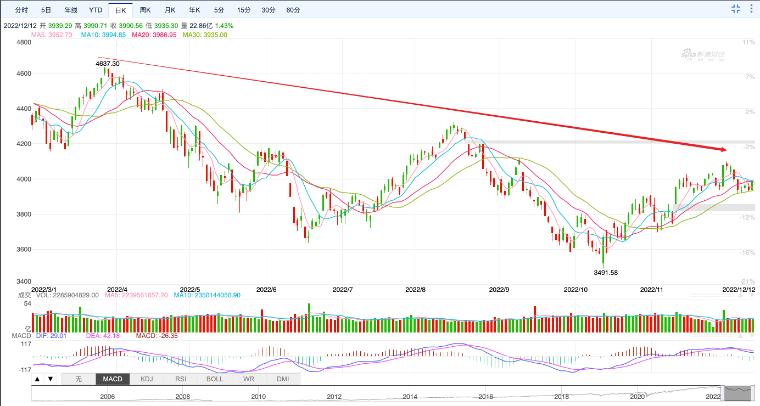
Task: Enable the BOLL indicator
Action: click(x=214, y=379)
